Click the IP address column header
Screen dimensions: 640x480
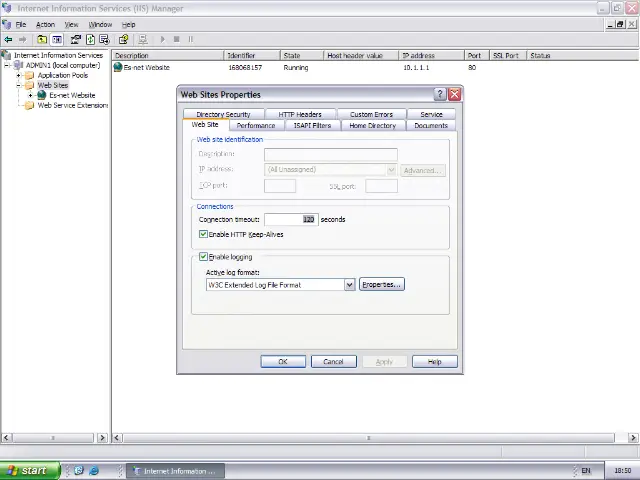pyautogui.click(x=431, y=56)
